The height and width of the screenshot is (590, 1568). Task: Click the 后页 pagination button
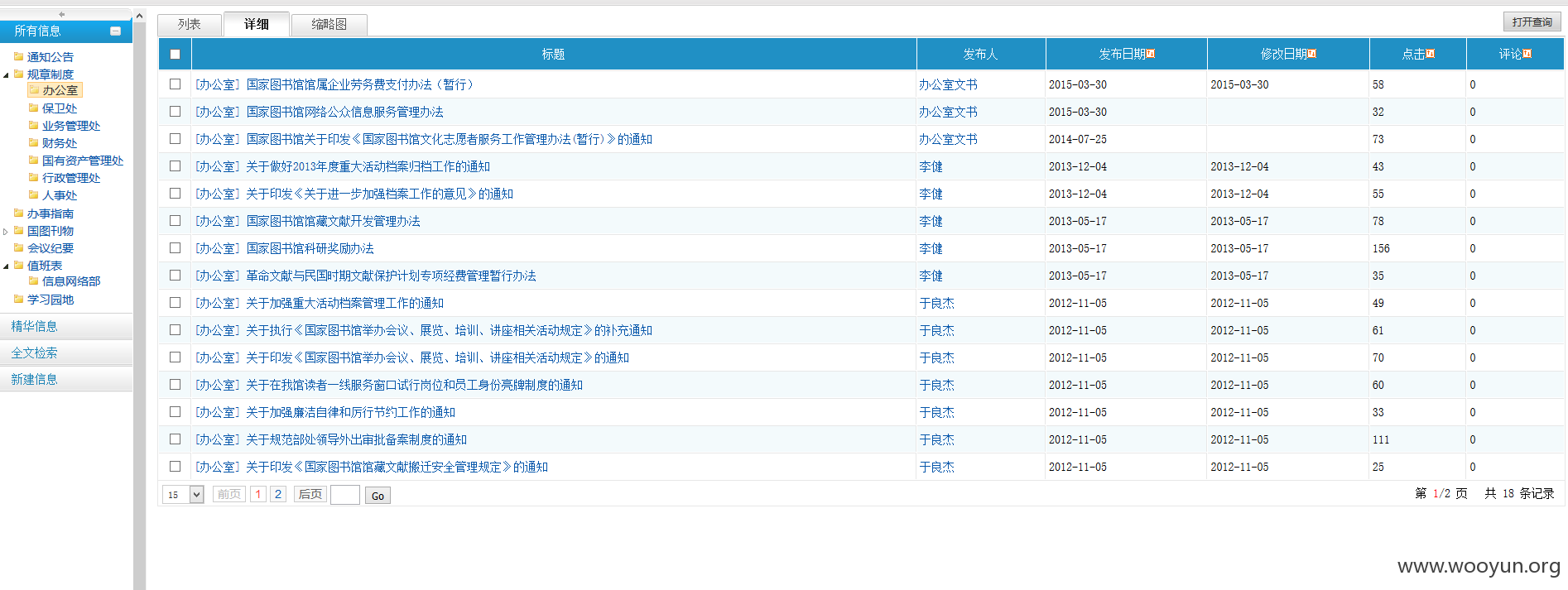click(x=310, y=495)
